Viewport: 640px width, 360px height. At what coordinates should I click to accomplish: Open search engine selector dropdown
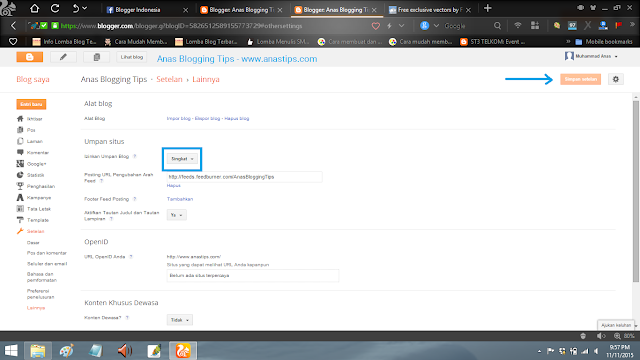[x=436, y=26]
